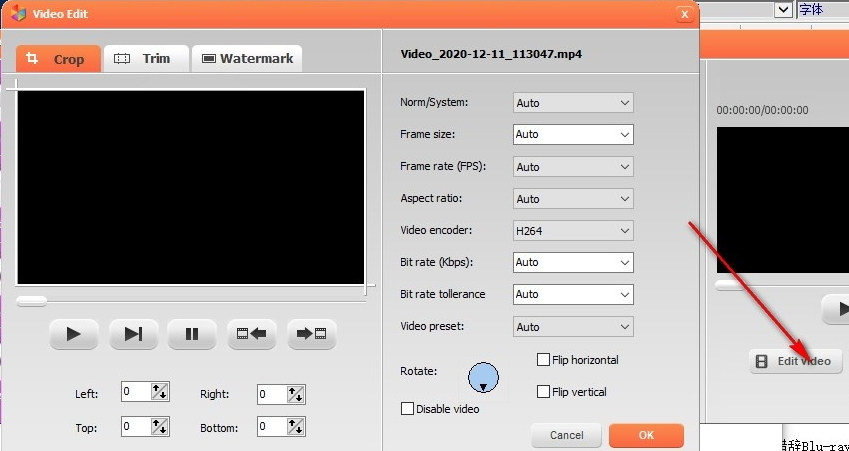Click the 00:00:00/00:00:00 time readout
The image size is (849, 451).
(762, 110)
